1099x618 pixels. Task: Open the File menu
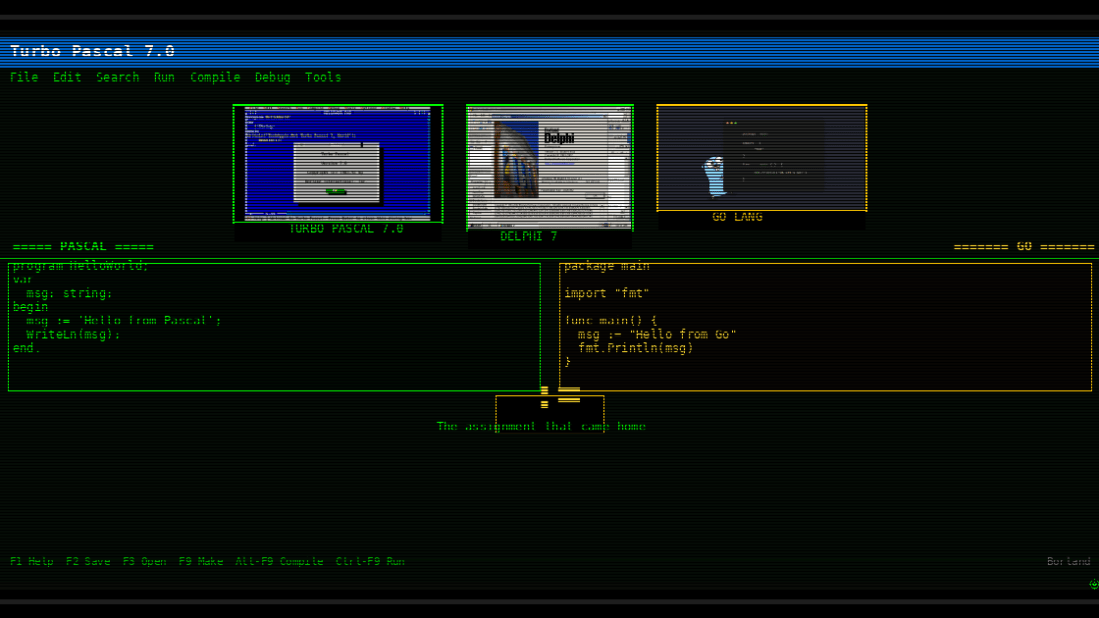[x=24, y=77]
